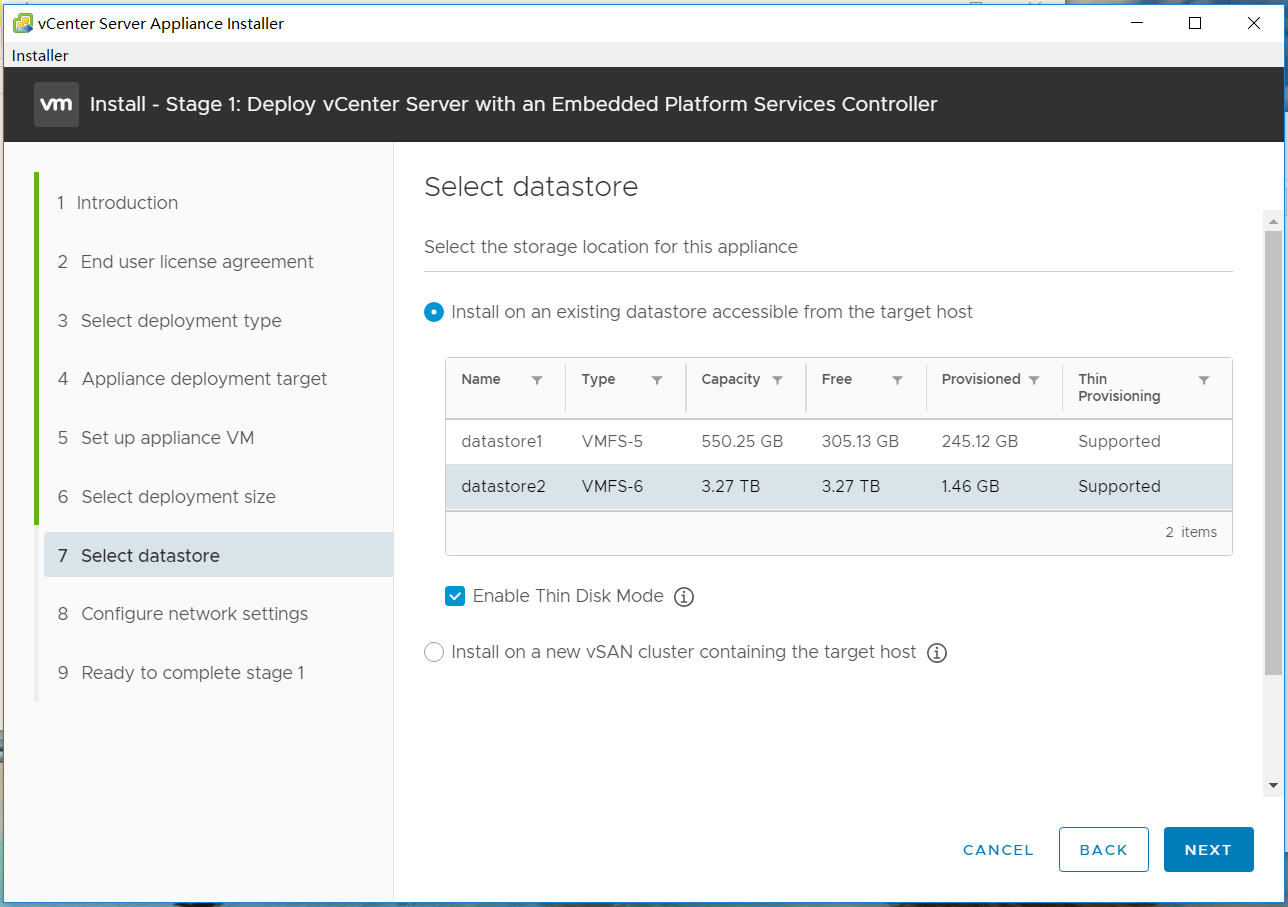Click the scrollbar down arrow
1288x907 pixels.
(1272, 786)
